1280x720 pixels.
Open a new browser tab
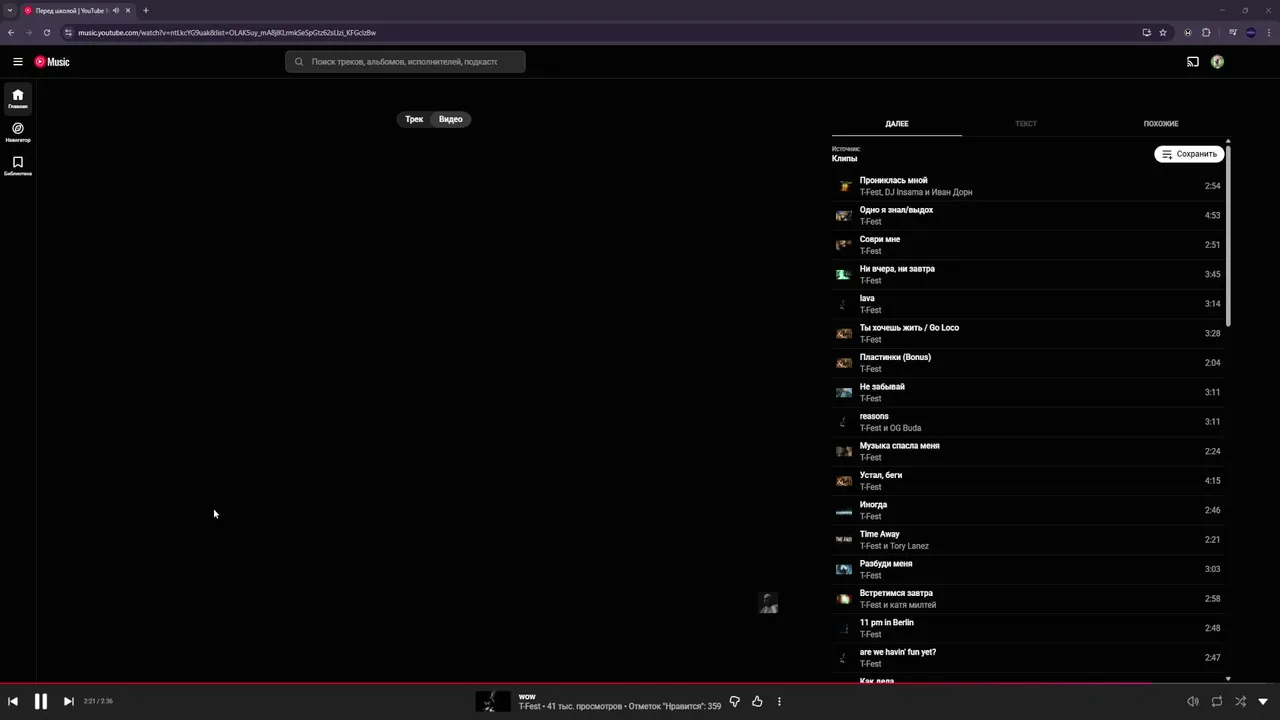point(145,10)
